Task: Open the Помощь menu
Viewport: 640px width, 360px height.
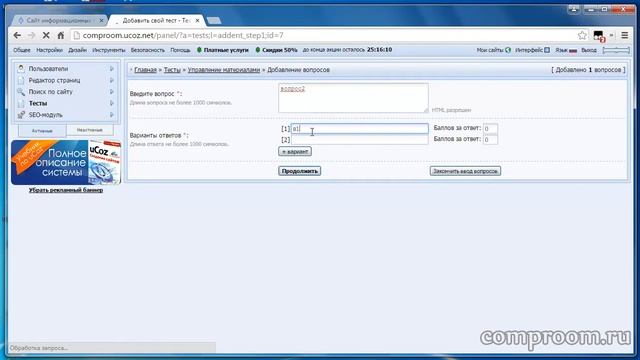Action: pyautogui.click(x=180, y=50)
